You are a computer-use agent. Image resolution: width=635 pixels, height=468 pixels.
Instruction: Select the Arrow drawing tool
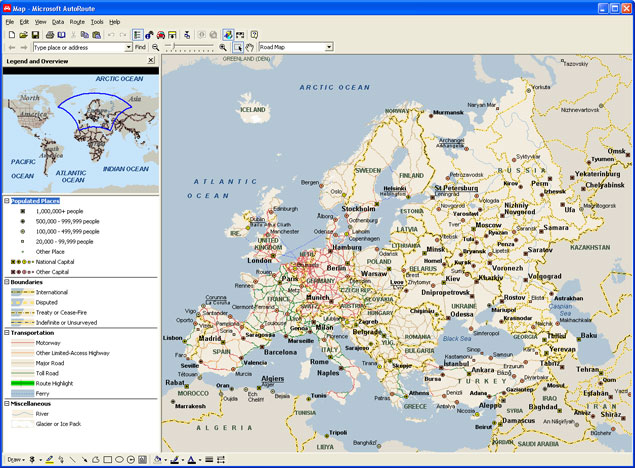84,459
